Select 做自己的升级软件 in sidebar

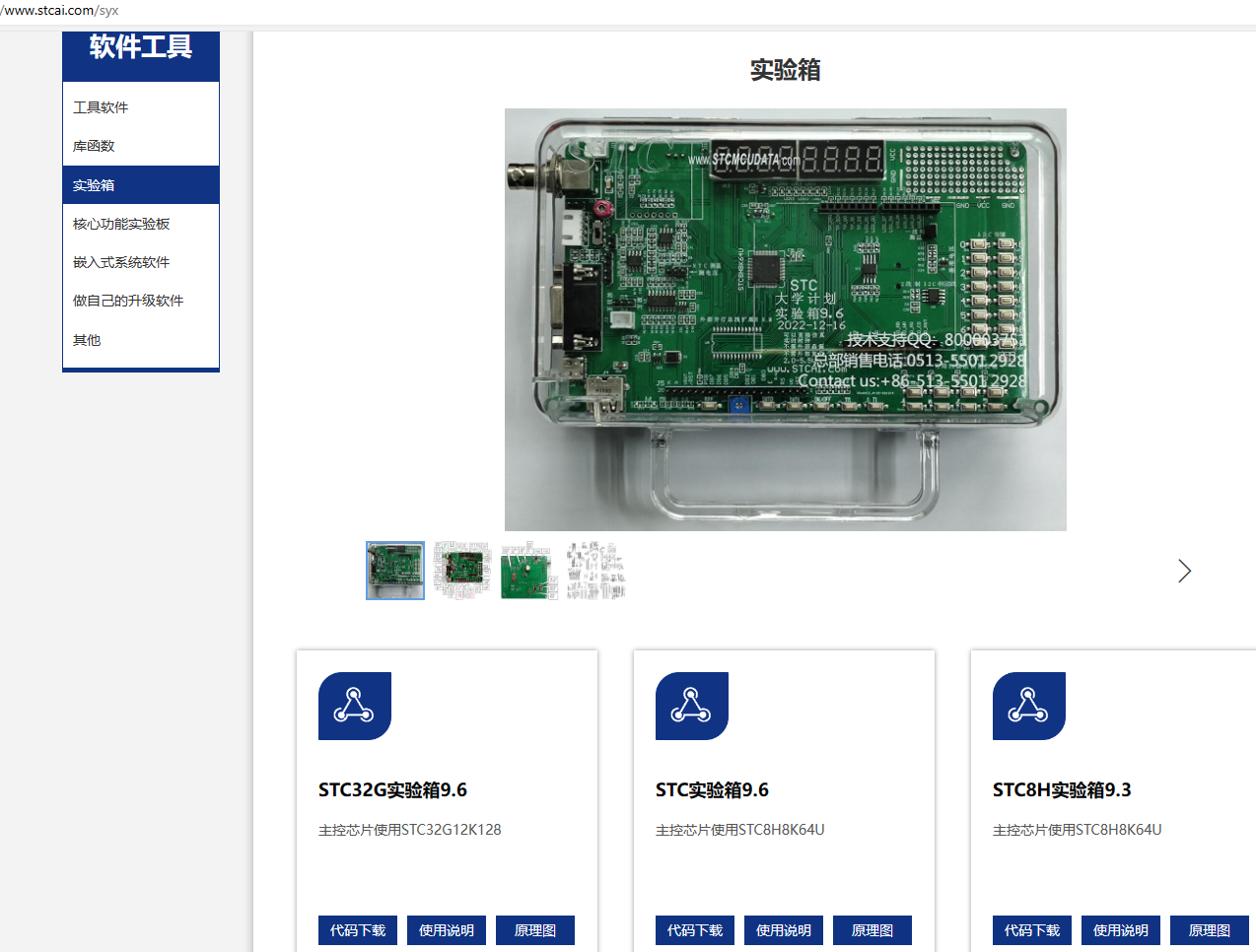[x=141, y=301]
